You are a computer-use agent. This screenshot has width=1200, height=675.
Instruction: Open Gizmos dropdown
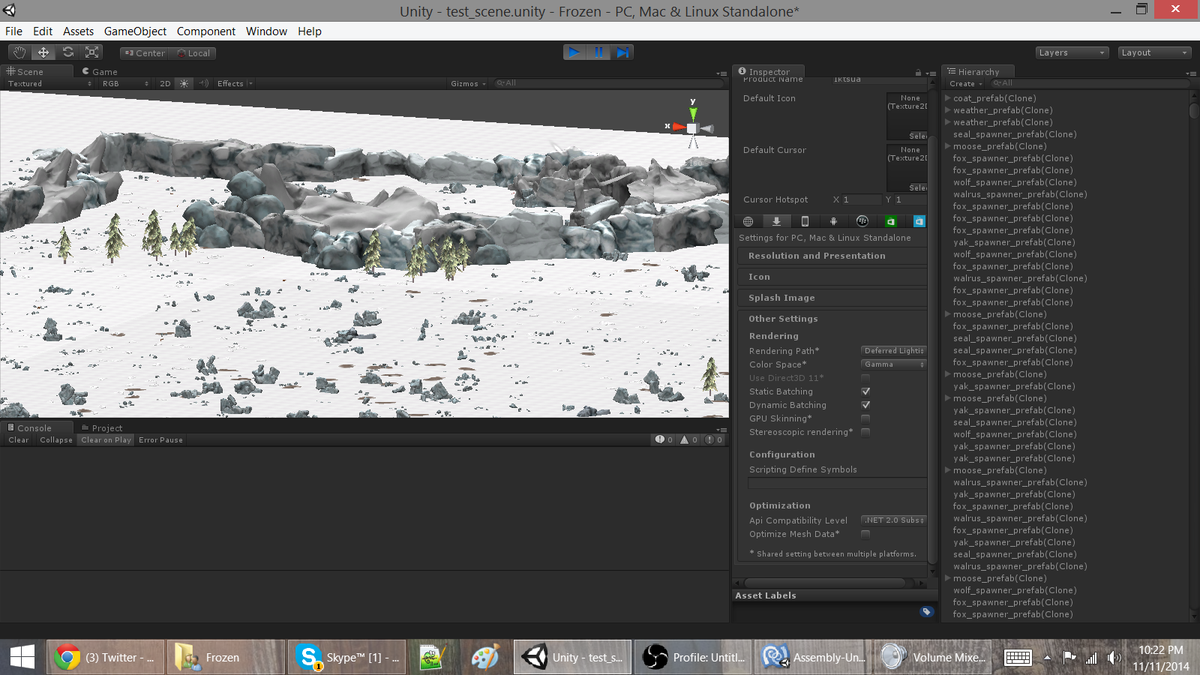tap(468, 84)
